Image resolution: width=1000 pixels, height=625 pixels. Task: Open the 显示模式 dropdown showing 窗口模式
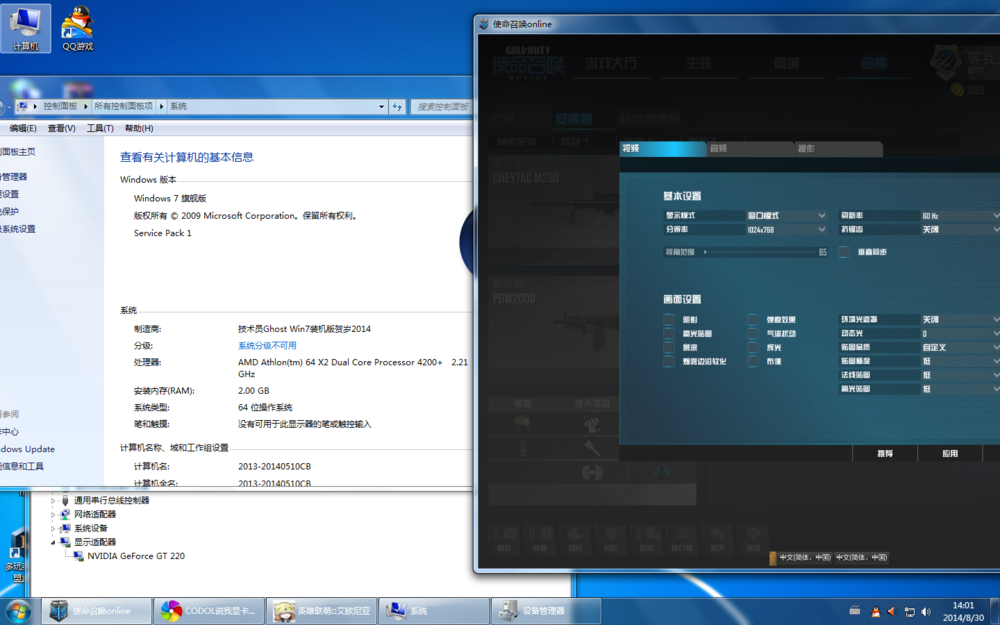[786, 216]
